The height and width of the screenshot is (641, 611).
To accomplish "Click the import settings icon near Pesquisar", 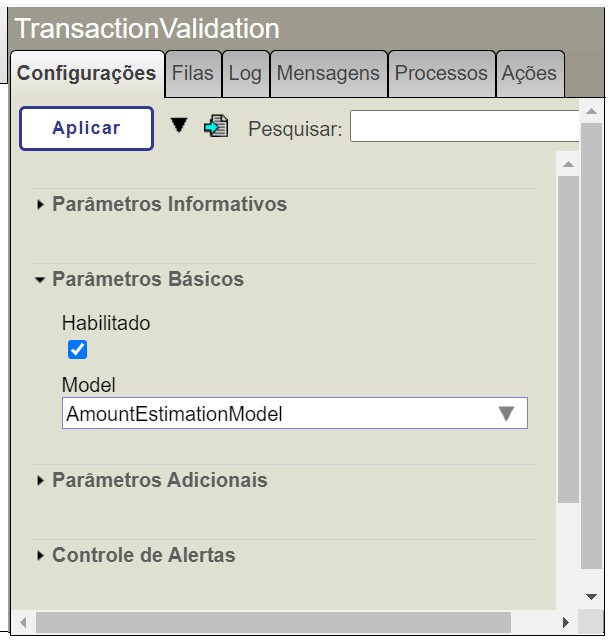I will 215,127.
